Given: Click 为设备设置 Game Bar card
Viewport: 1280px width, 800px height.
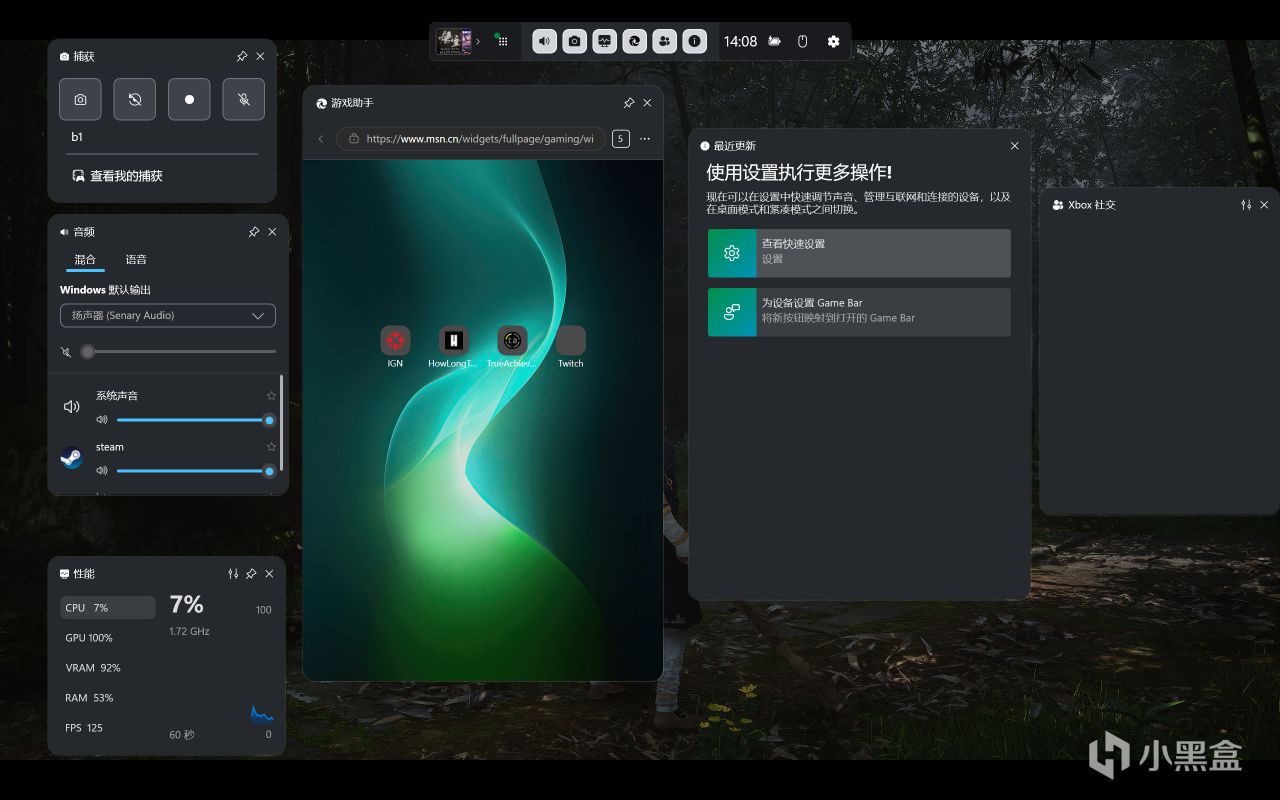Looking at the screenshot, I should click(x=859, y=312).
